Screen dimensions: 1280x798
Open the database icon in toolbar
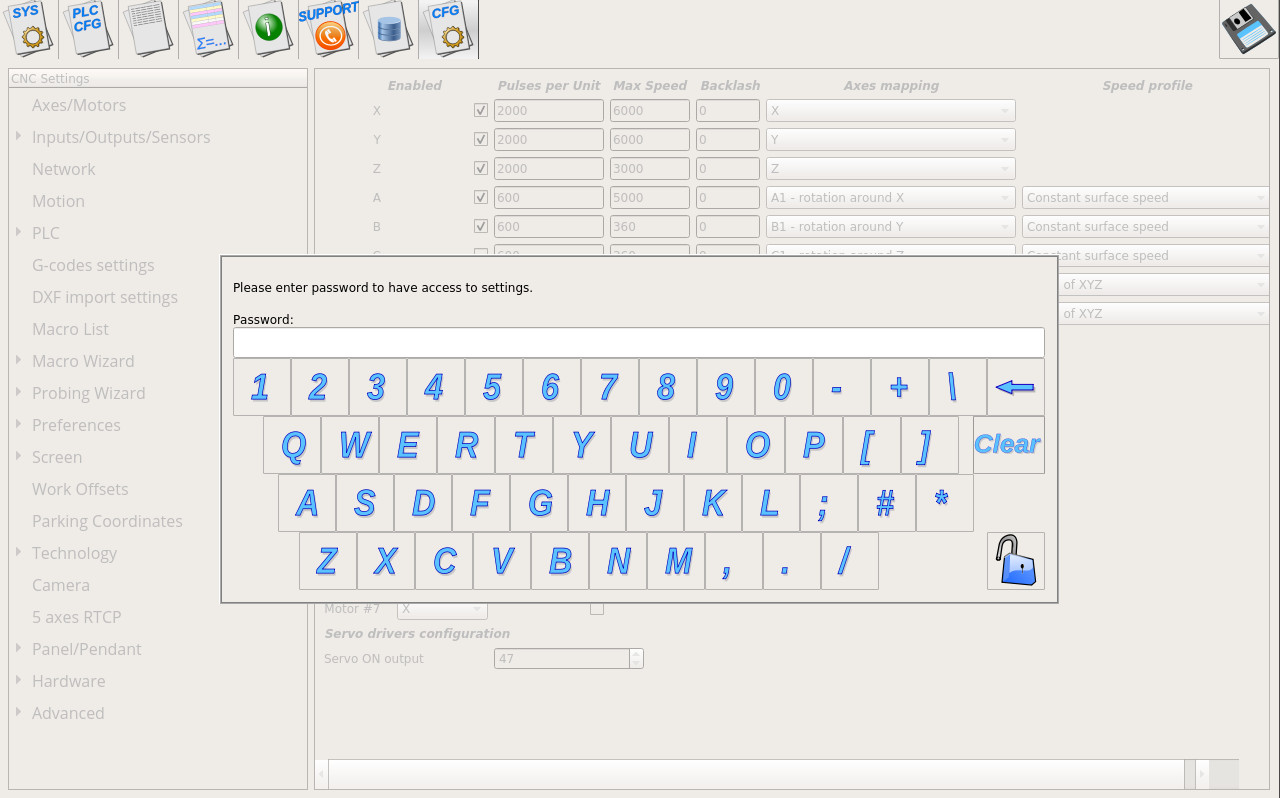point(388,28)
